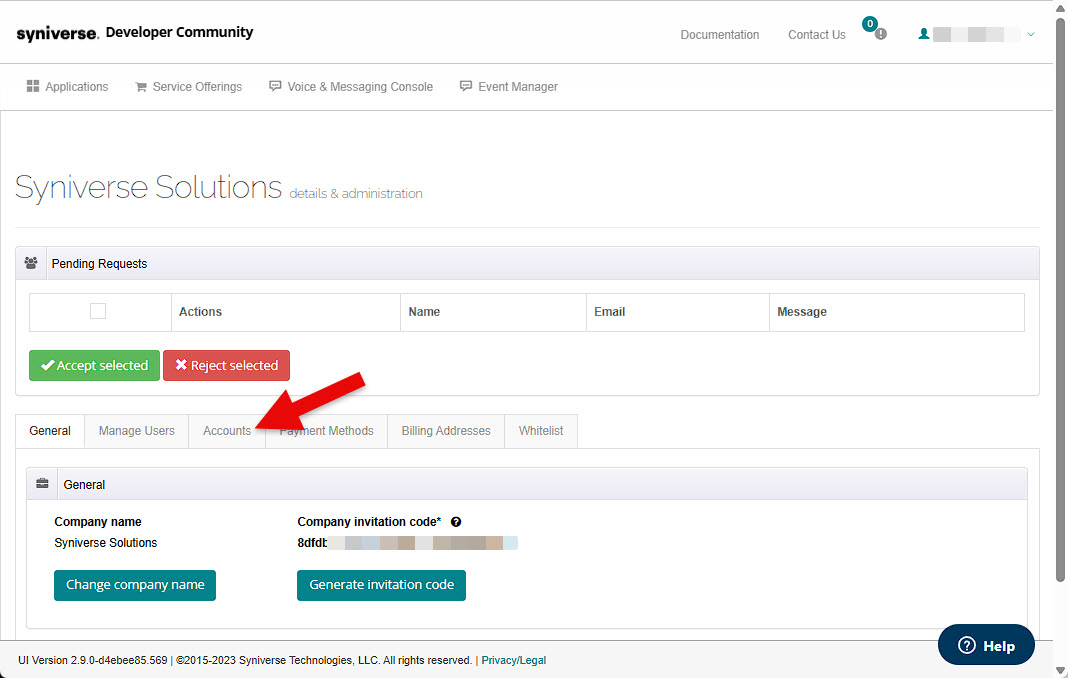Open the Privacy/Legal footer link
The height and width of the screenshot is (678, 1068).
(514, 660)
